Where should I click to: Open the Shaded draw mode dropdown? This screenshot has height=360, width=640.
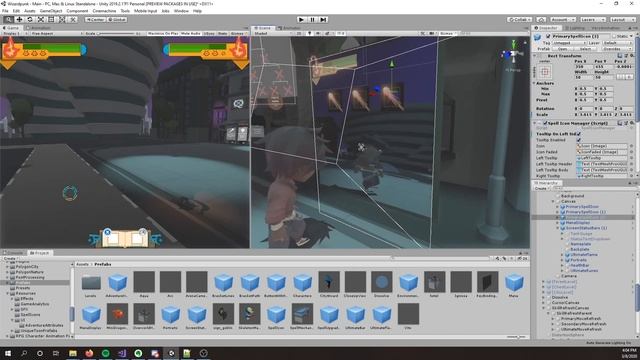pyautogui.click(x=273, y=33)
